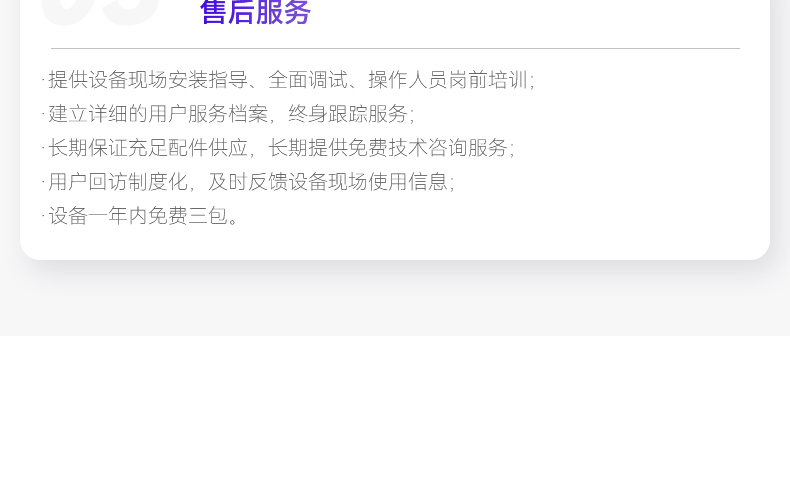Image resolution: width=790 pixels, height=500 pixels.
Task: Click the bullet dot before 建立详细
Action: (x=44, y=113)
